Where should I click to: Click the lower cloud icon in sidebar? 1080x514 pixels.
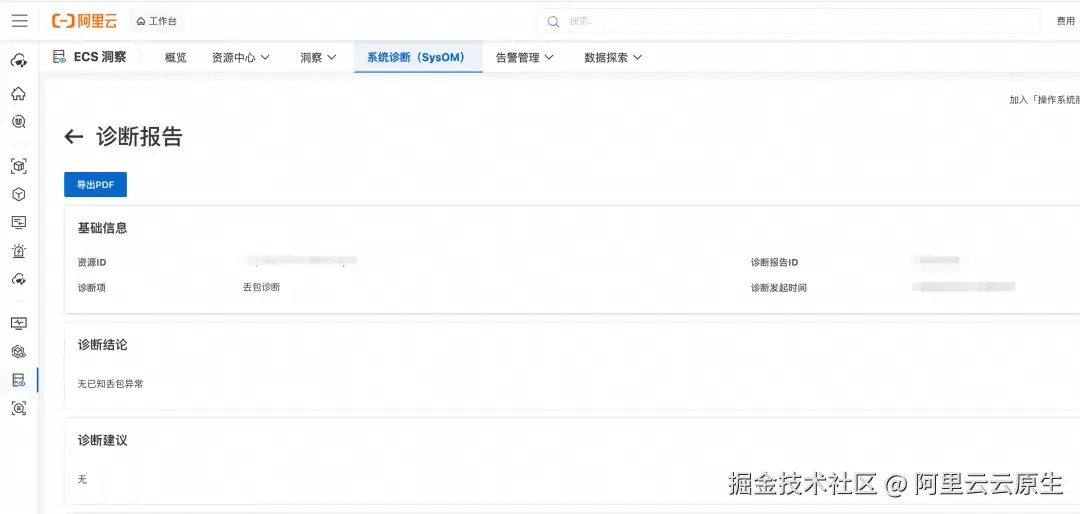(x=19, y=279)
